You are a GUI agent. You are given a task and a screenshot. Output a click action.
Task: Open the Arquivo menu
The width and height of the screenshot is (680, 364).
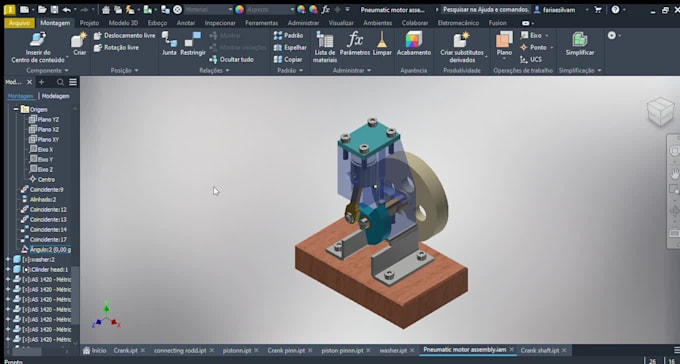click(20, 23)
